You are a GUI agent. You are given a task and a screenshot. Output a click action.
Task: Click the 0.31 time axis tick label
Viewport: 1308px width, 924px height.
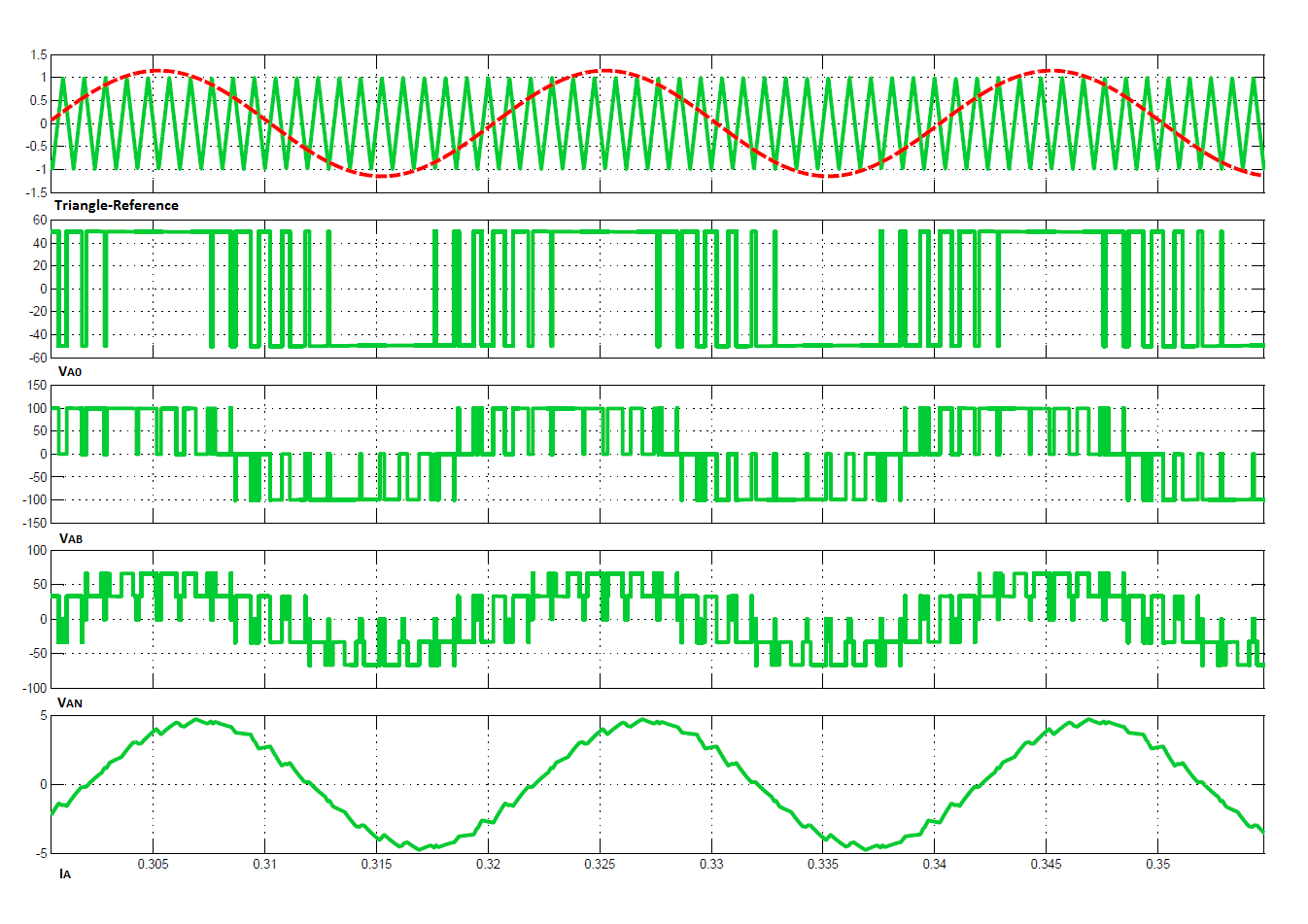[264, 864]
